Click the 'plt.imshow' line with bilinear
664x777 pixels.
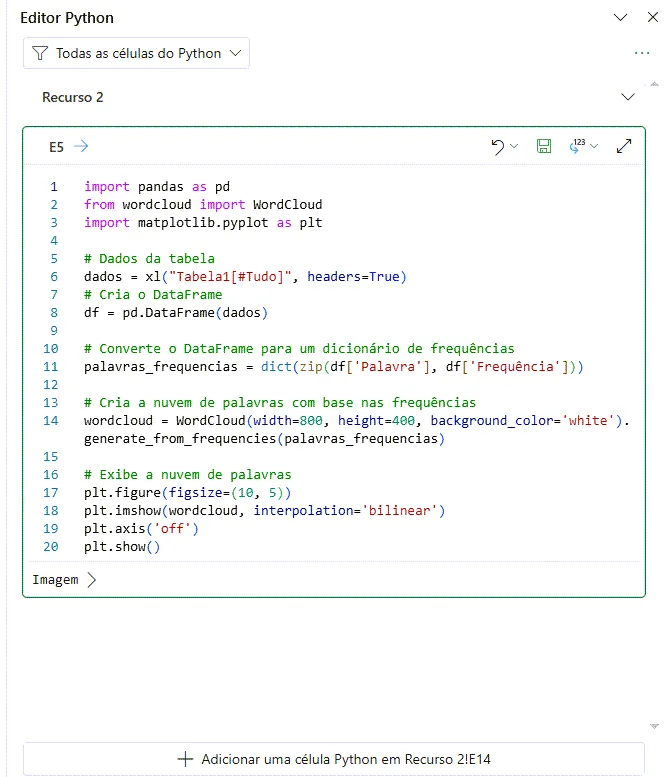pos(264,511)
